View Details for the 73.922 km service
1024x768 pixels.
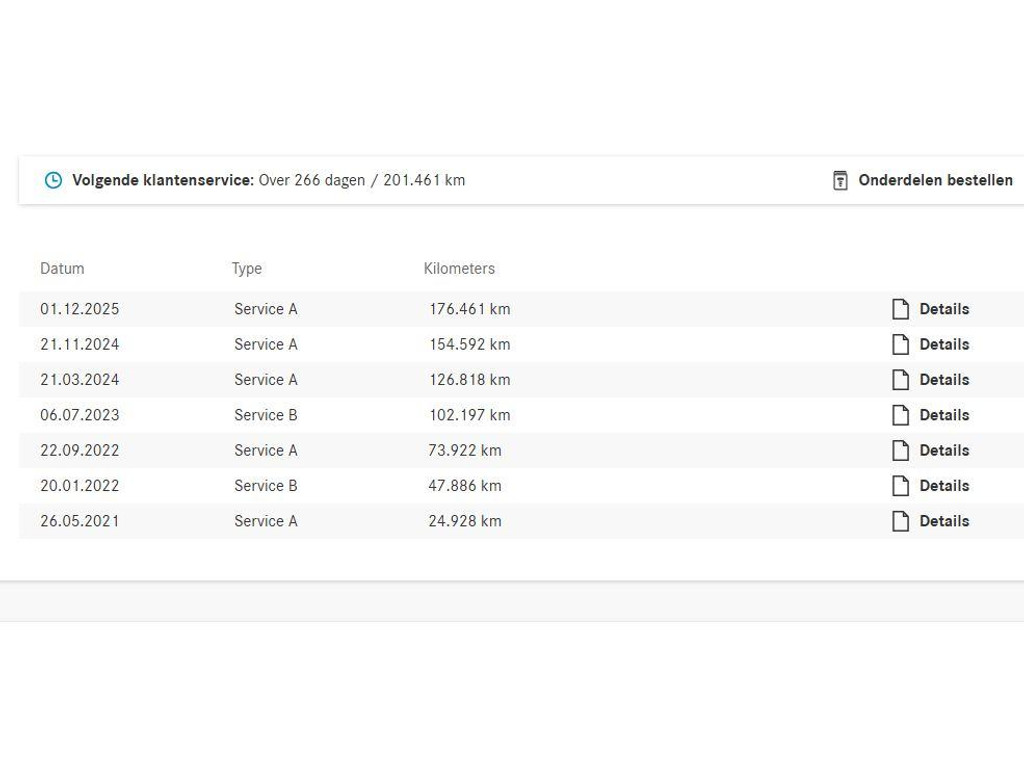tap(944, 451)
